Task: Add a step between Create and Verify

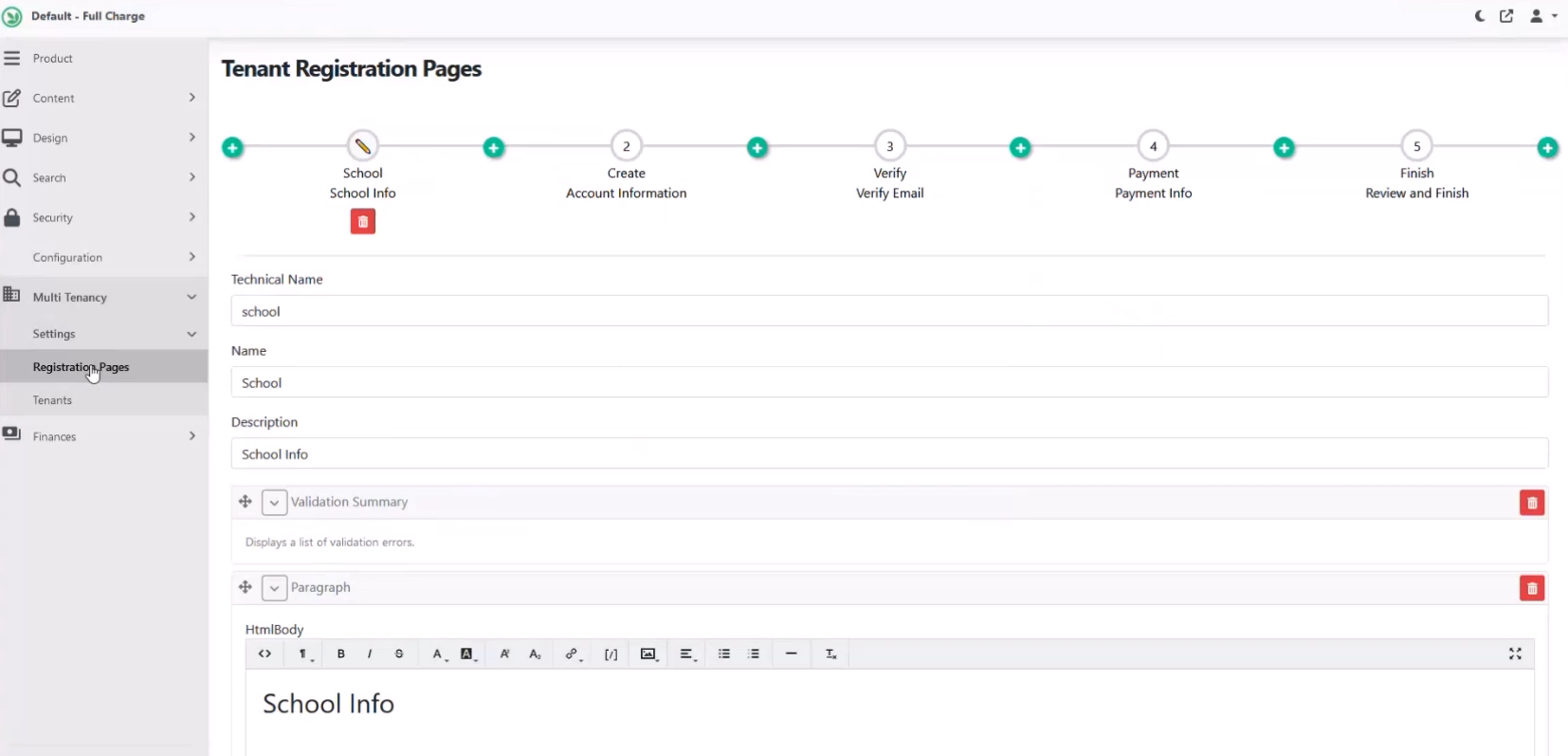Action: tap(757, 148)
